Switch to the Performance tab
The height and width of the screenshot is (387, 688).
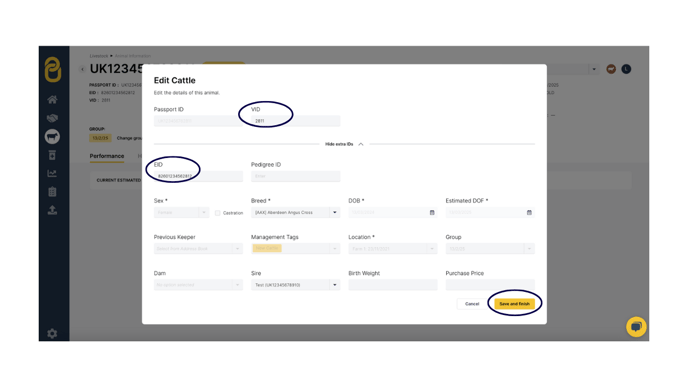(x=107, y=156)
